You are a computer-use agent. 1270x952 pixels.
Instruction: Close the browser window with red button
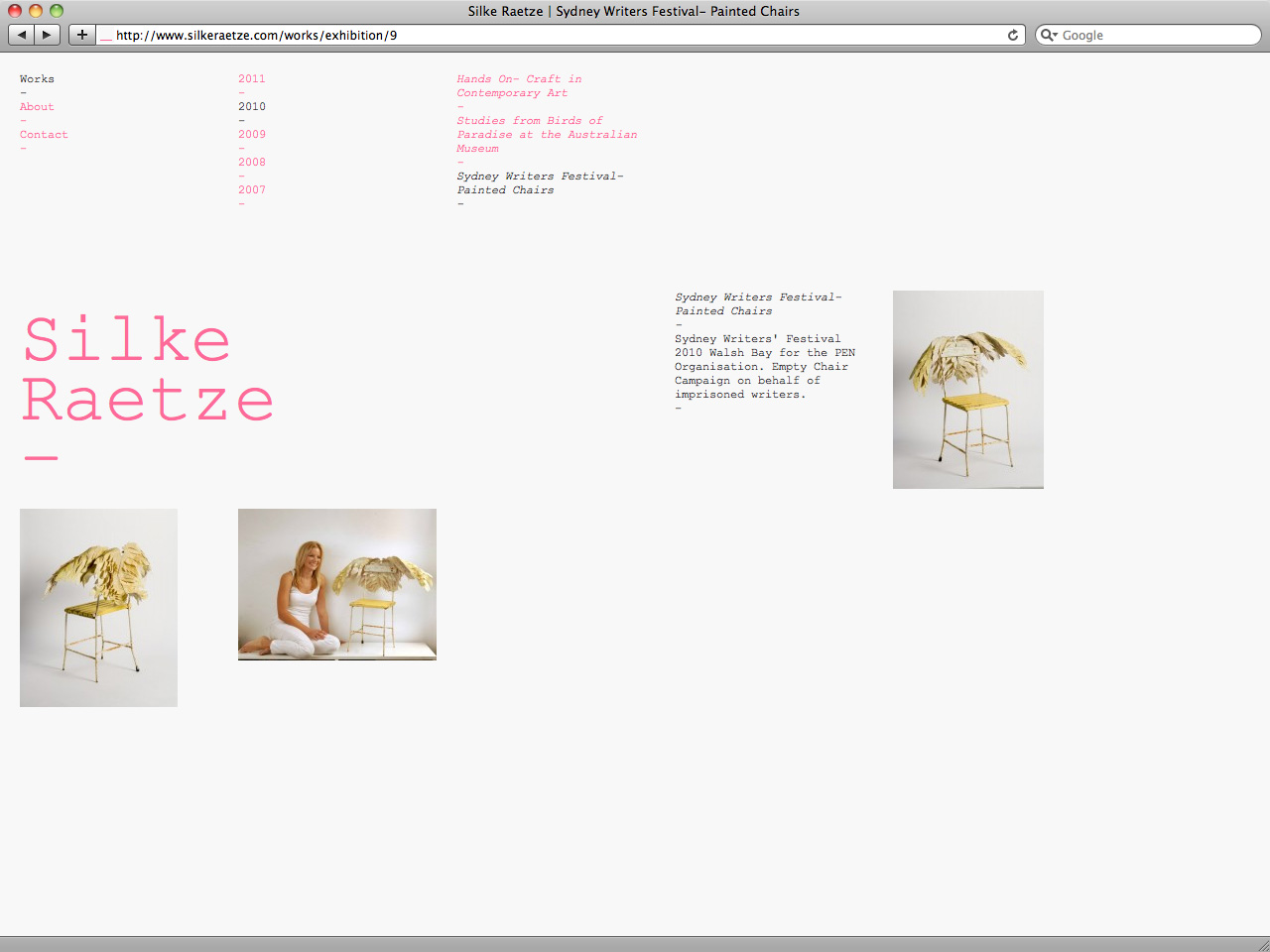[x=15, y=11]
